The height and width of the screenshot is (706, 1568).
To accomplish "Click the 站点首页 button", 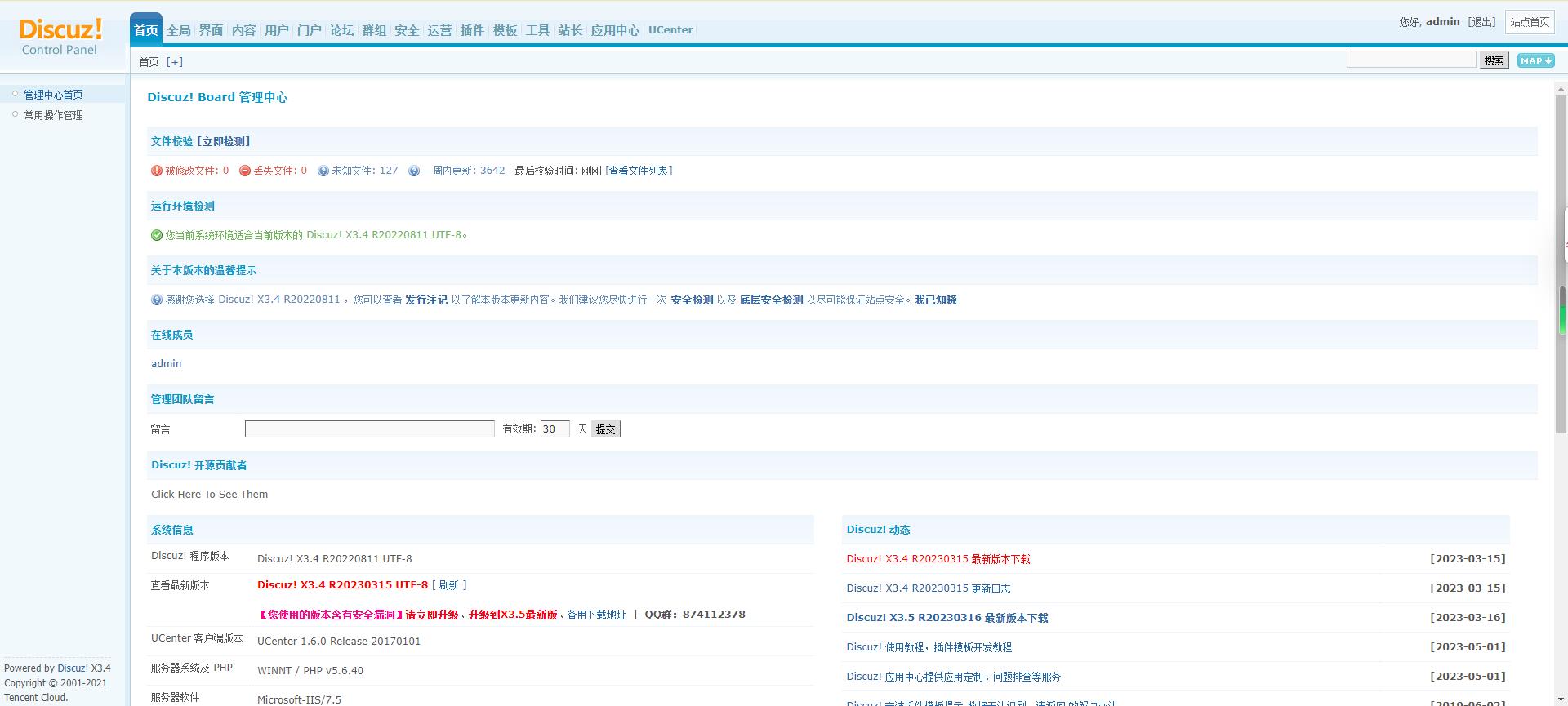I will (x=1530, y=22).
